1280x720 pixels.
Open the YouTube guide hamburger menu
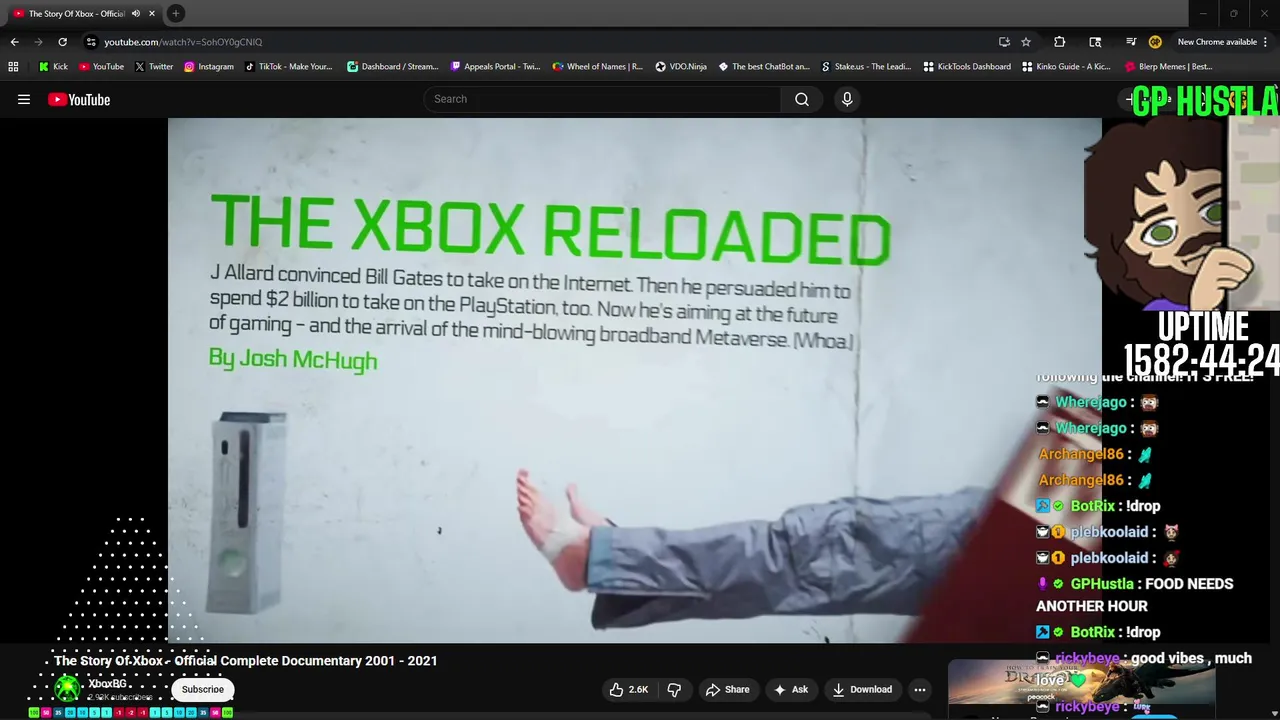coord(24,99)
